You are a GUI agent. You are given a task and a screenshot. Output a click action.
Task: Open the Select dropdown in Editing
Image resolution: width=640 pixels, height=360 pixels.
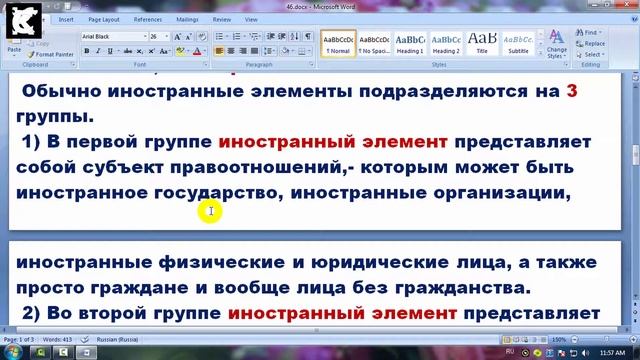point(590,54)
